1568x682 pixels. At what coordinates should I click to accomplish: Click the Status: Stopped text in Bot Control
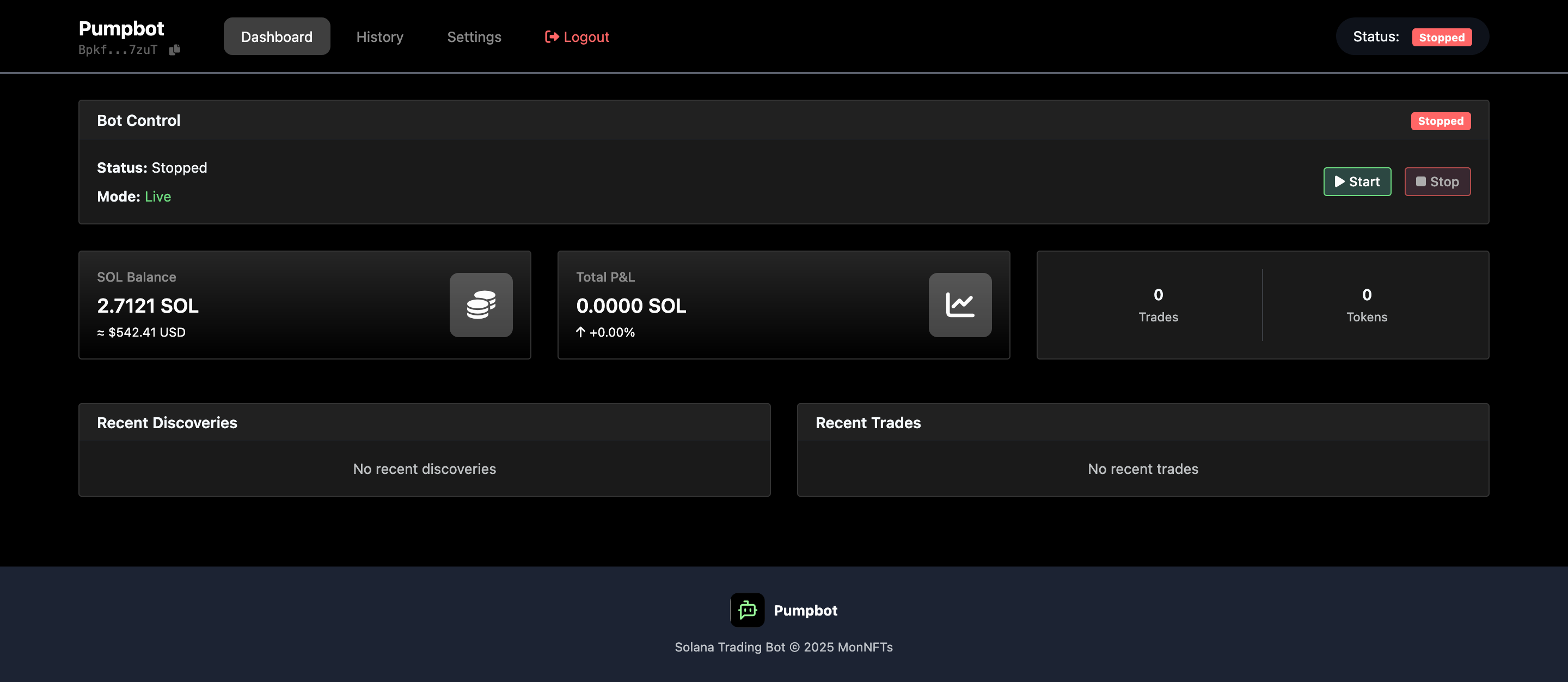(x=152, y=168)
